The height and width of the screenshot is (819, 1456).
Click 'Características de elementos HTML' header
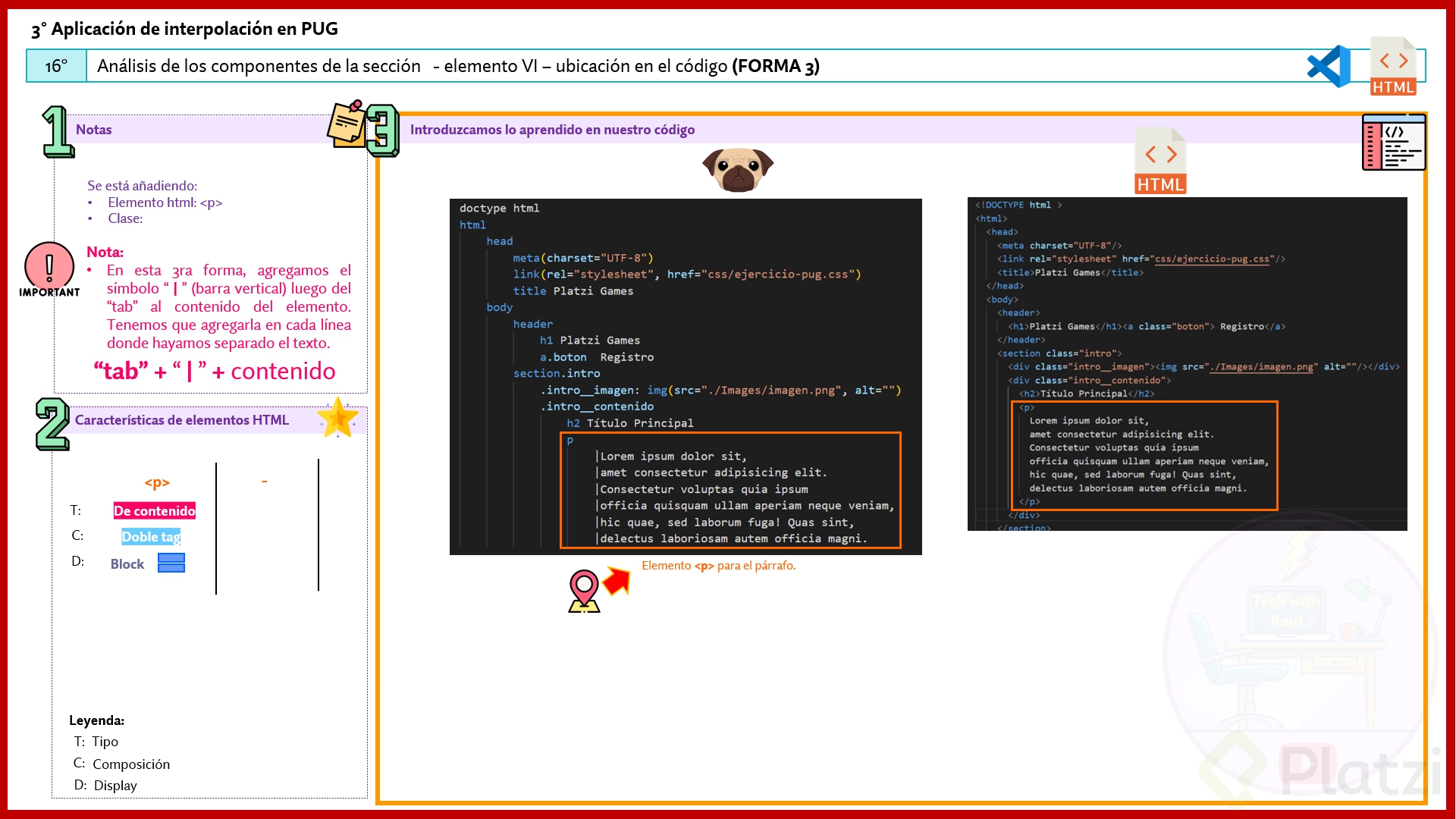182,420
